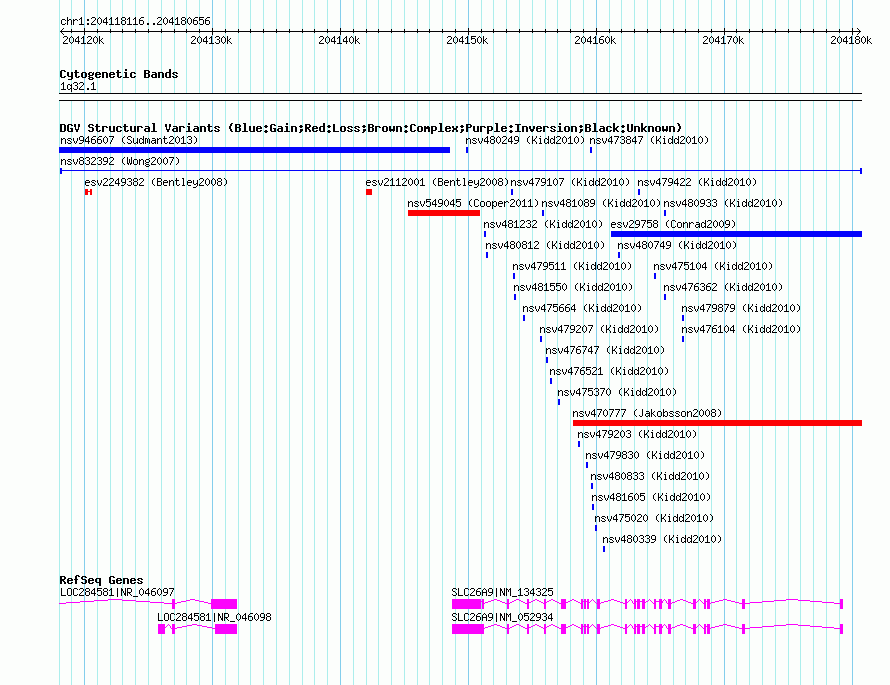Click the nsv946607 (Sudmant2013) blue gain bar

tap(254, 150)
